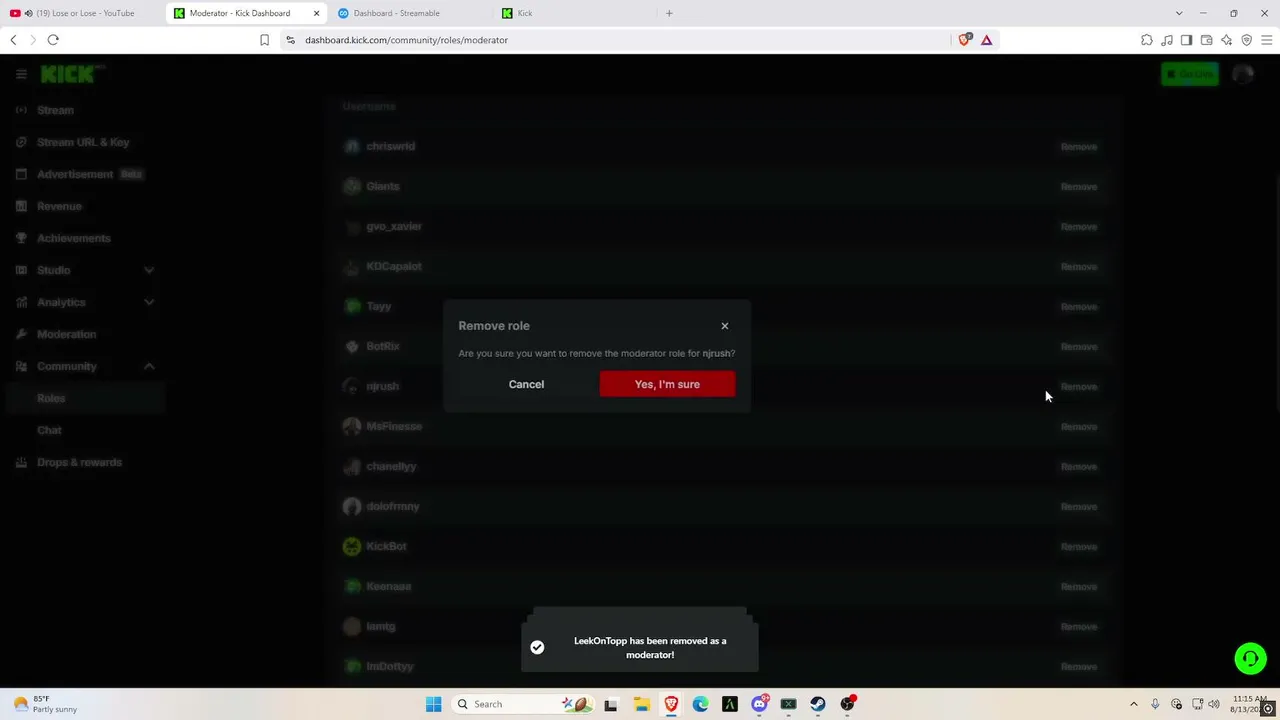Open Task View from the taskbar

point(611,704)
